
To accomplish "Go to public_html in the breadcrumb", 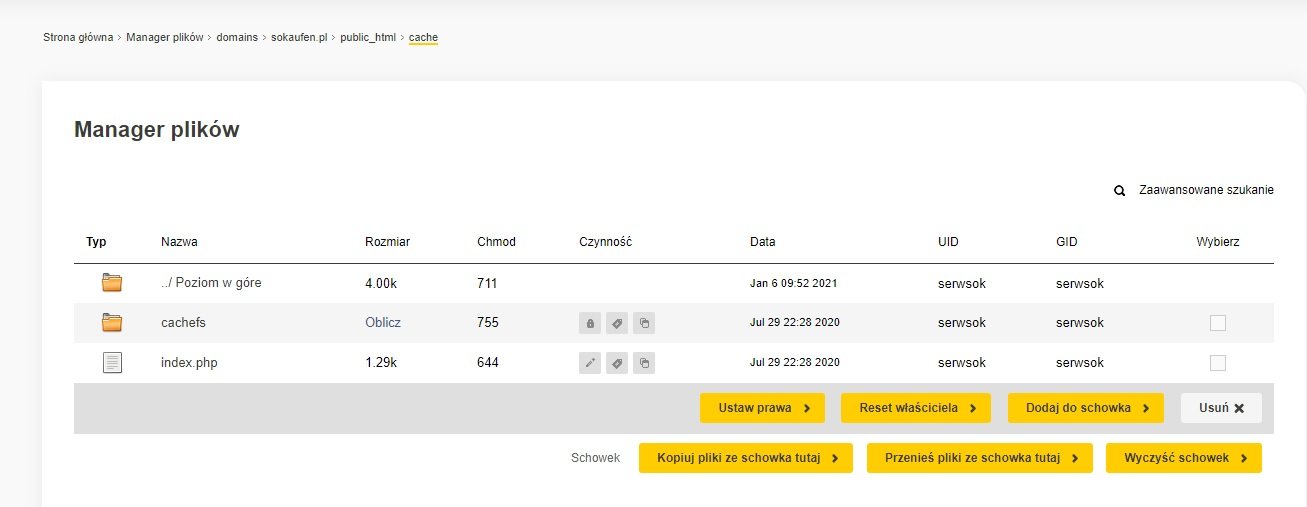I will (x=368, y=38).
